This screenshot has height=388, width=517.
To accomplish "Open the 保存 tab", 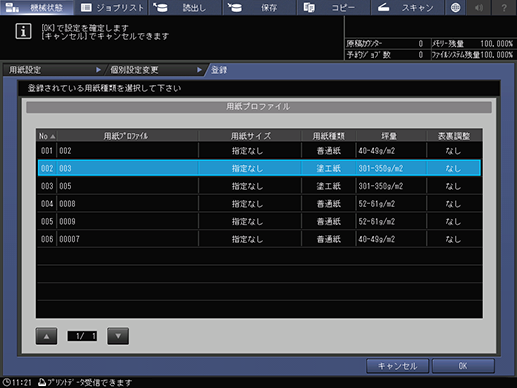I will click(259, 7).
